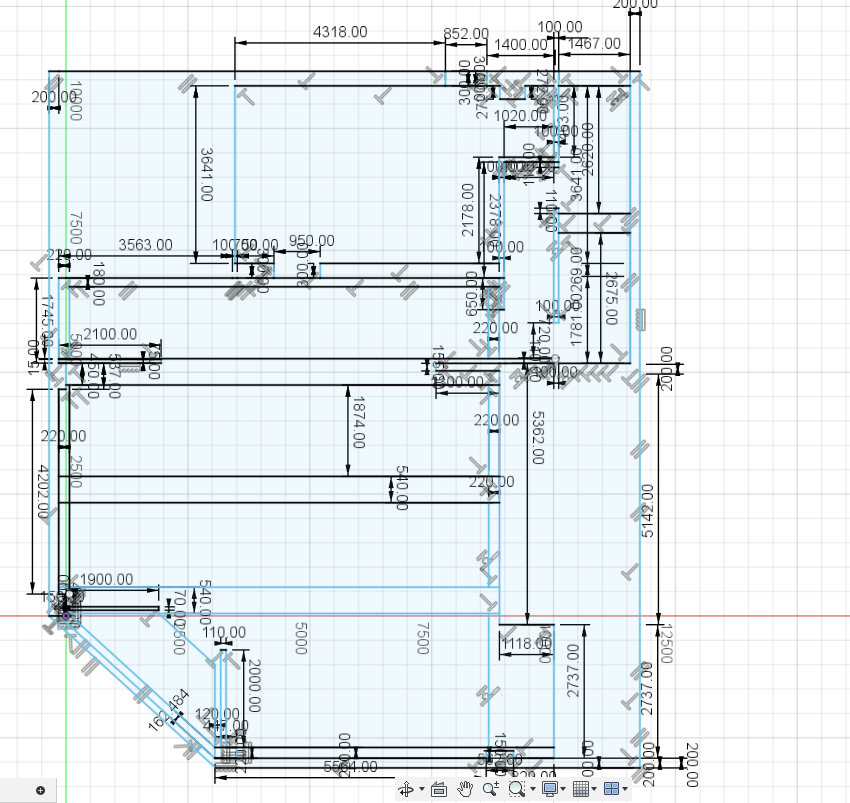The width and height of the screenshot is (850, 803).
Task: Open the Viewports layout icon
Action: pyautogui.click(x=611, y=788)
